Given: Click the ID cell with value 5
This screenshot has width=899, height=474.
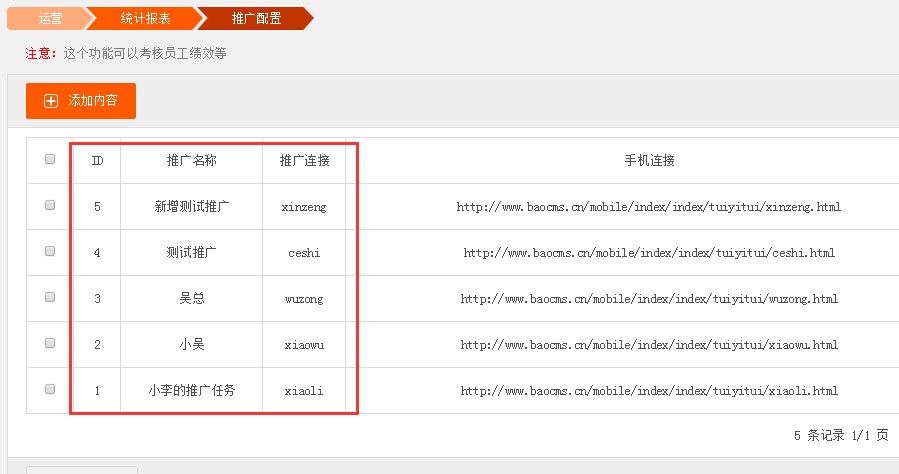Looking at the screenshot, I should [x=97, y=207].
